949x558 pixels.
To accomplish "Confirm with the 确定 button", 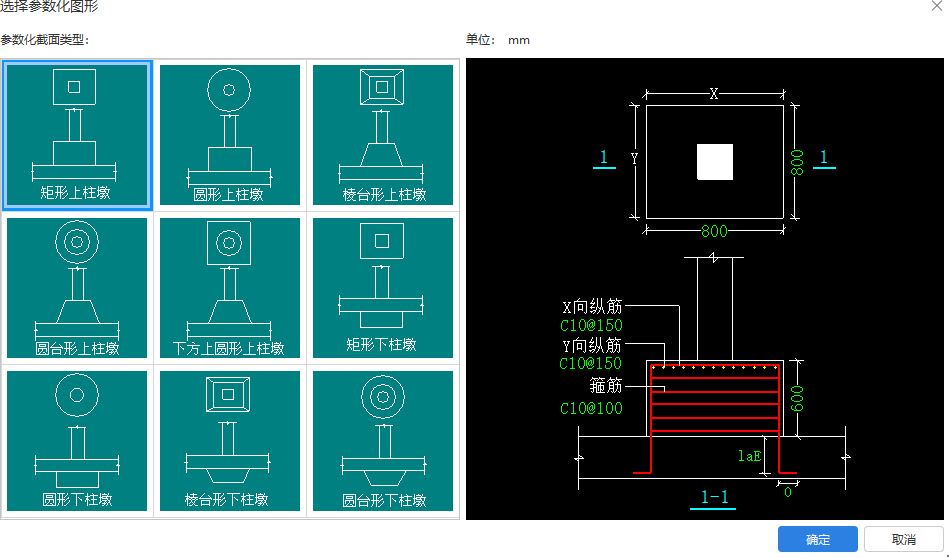I will tap(818, 539).
